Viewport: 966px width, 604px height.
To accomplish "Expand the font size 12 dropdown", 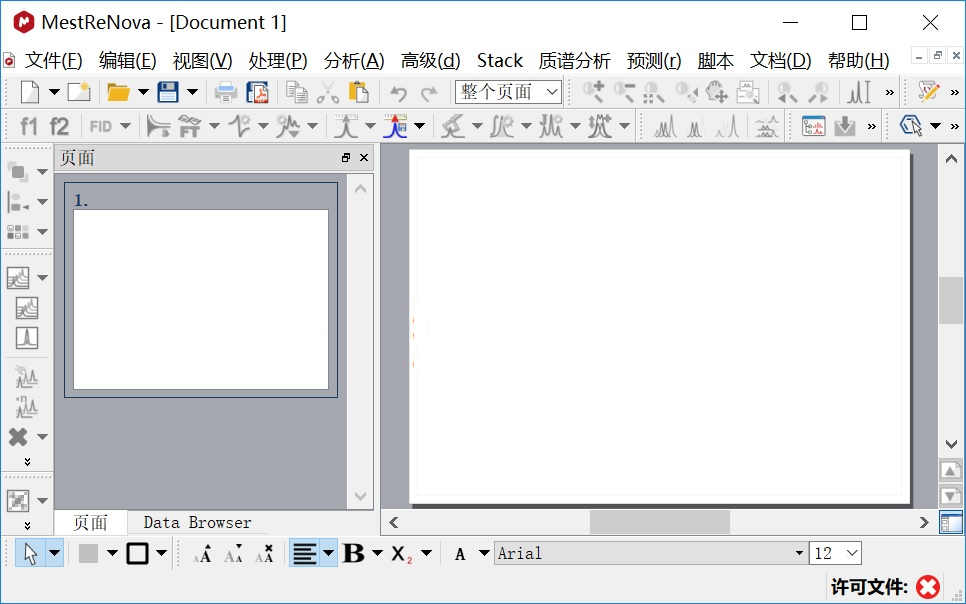I will pos(836,553).
